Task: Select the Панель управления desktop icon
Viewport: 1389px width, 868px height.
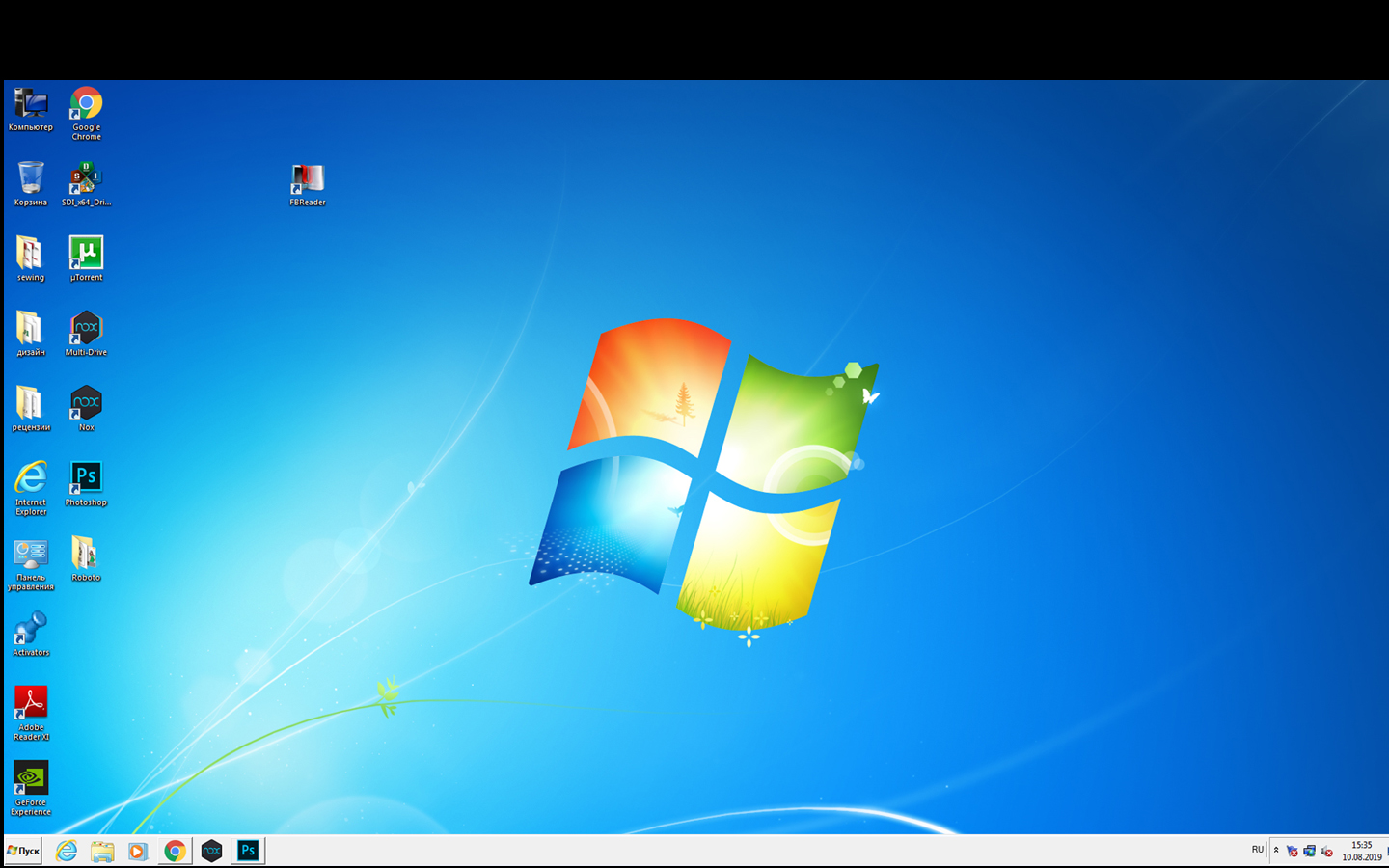Action: coord(31,564)
